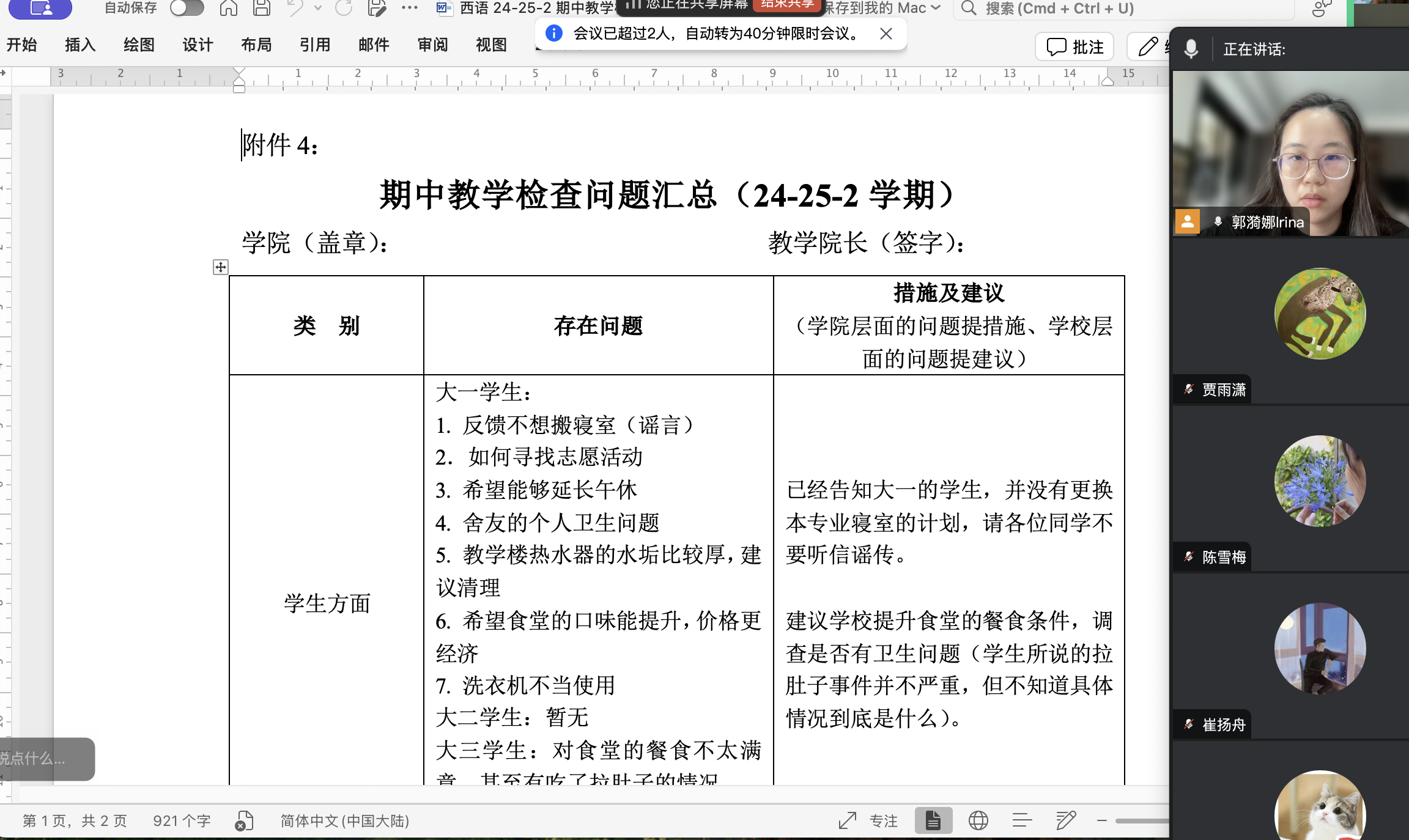Open the Undo history dropdown arrow
The height and width of the screenshot is (840, 1409).
click(317, 8)
